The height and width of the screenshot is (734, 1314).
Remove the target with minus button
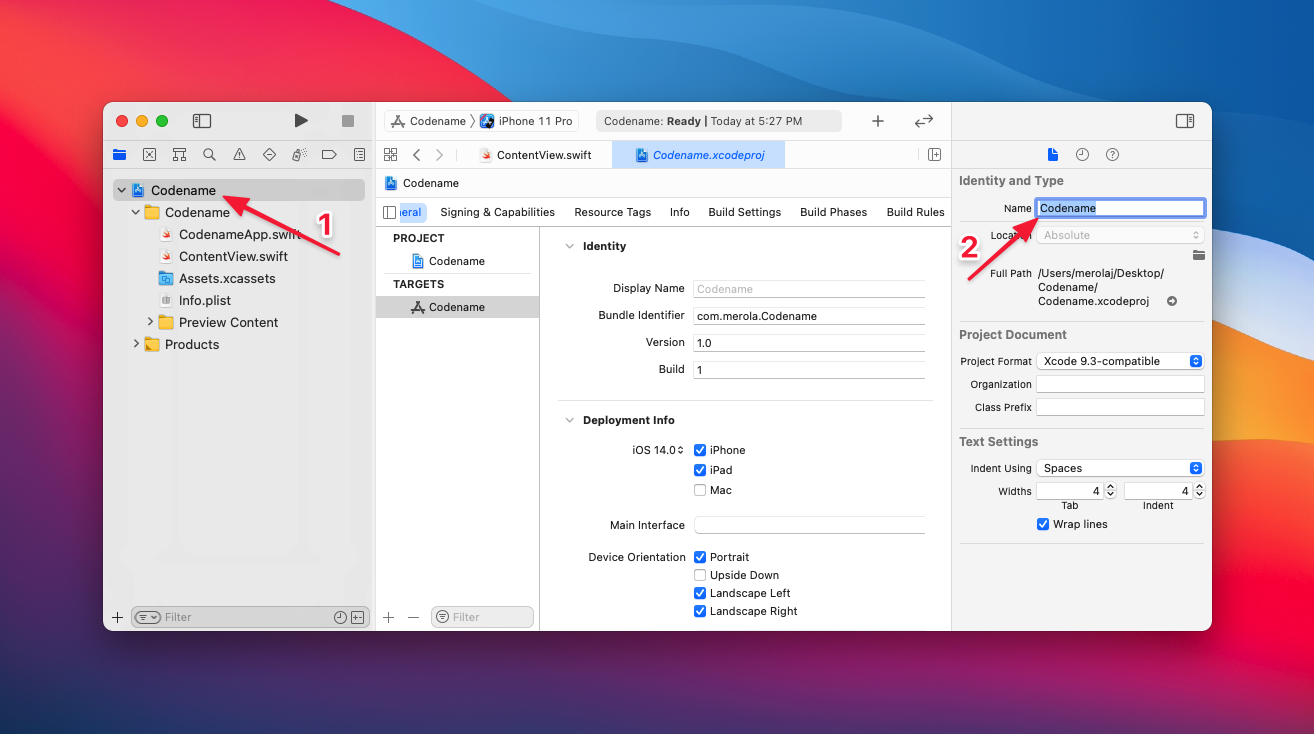[x=414, y=617]
